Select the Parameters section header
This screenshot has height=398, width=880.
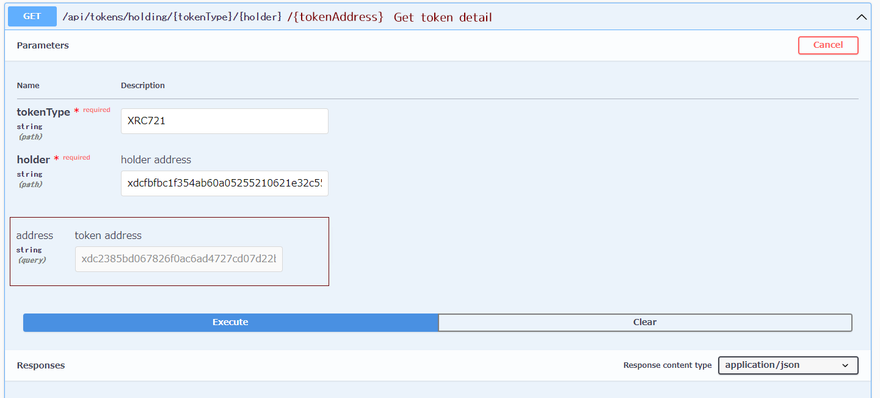point(43,45)
